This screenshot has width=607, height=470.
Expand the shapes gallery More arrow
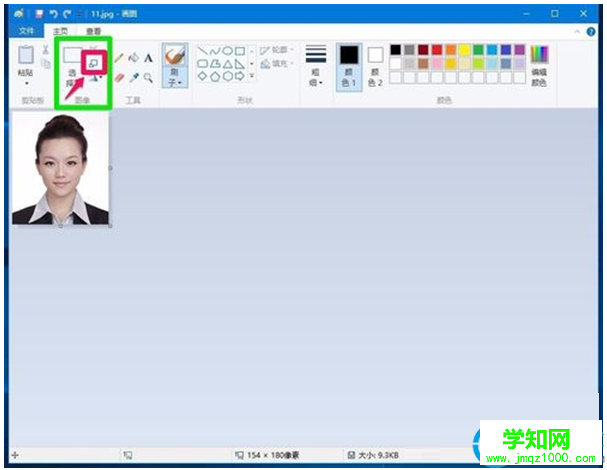[252, 76]
